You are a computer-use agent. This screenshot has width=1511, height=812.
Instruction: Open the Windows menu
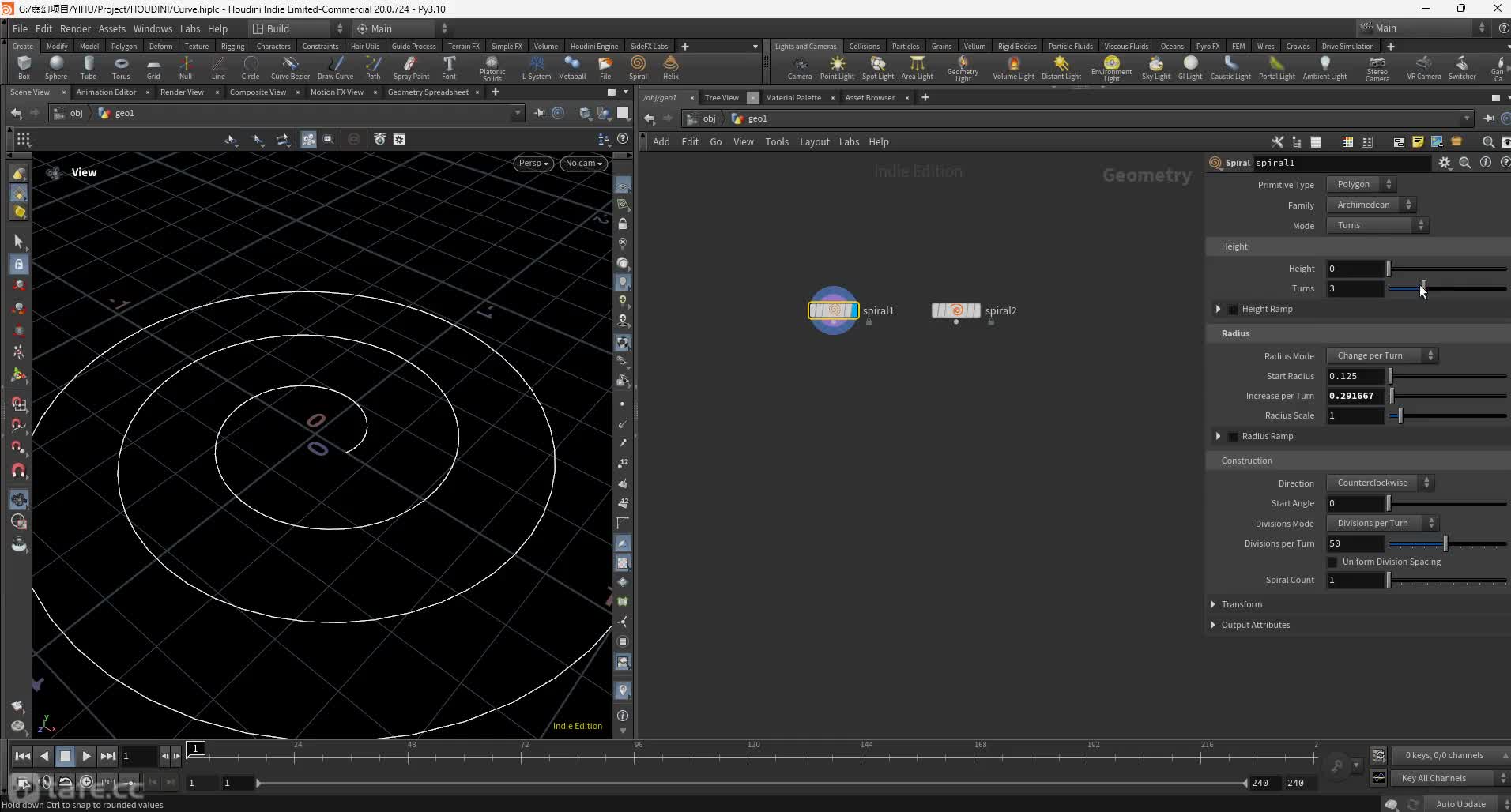[153, 28]
